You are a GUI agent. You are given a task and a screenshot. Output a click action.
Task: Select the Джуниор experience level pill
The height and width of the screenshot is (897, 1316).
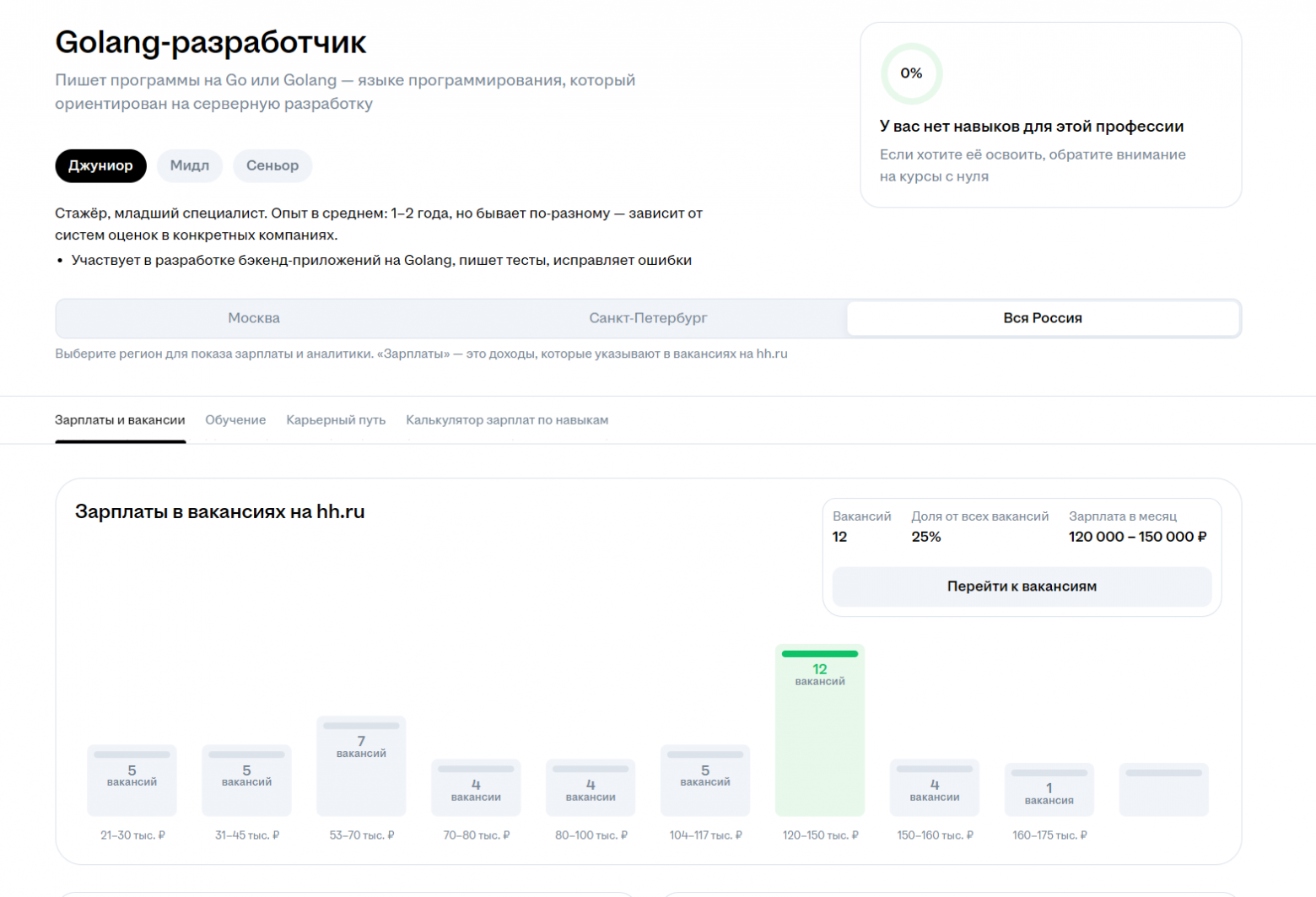pyautogui.click(x=100, y=165)
